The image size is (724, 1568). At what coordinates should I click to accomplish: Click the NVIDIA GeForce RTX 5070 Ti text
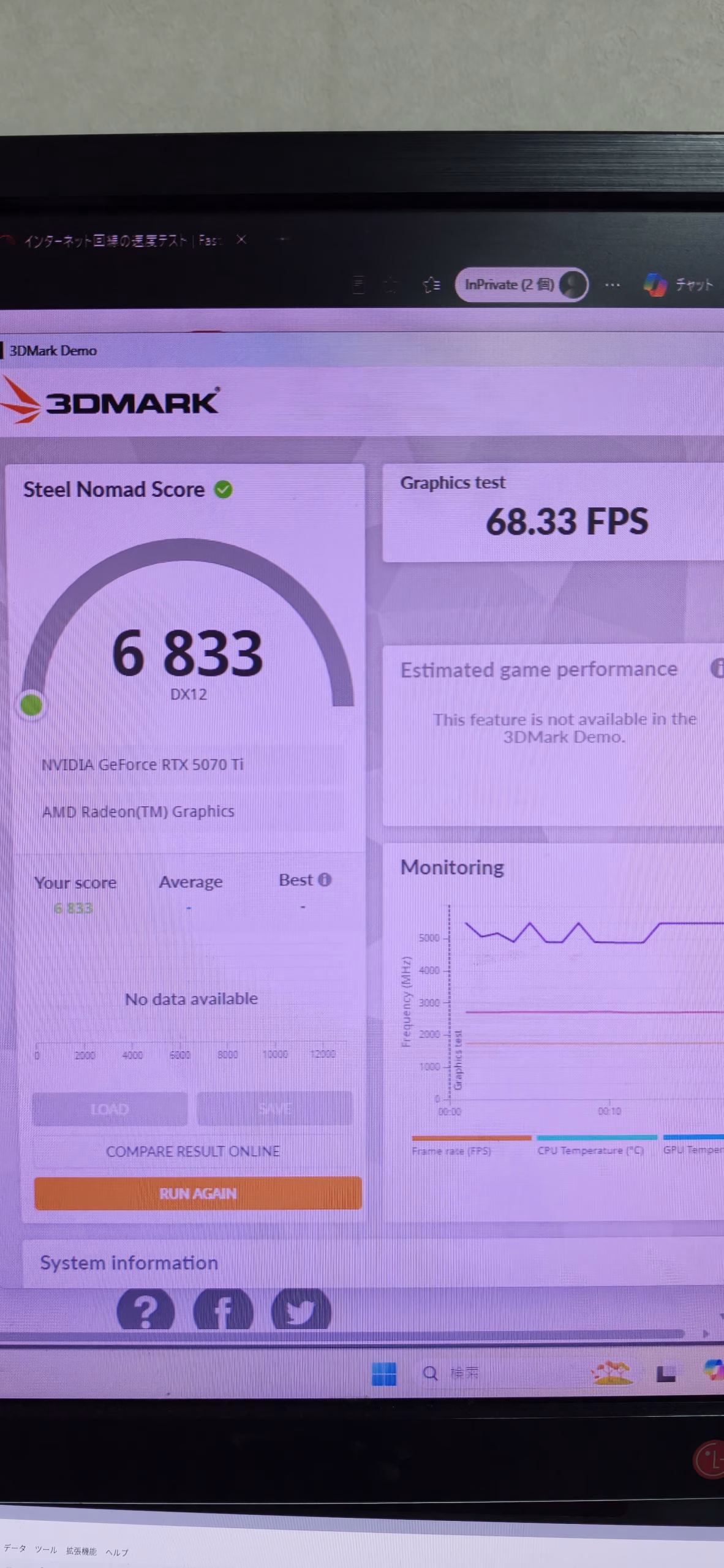(x=142, y=764)
